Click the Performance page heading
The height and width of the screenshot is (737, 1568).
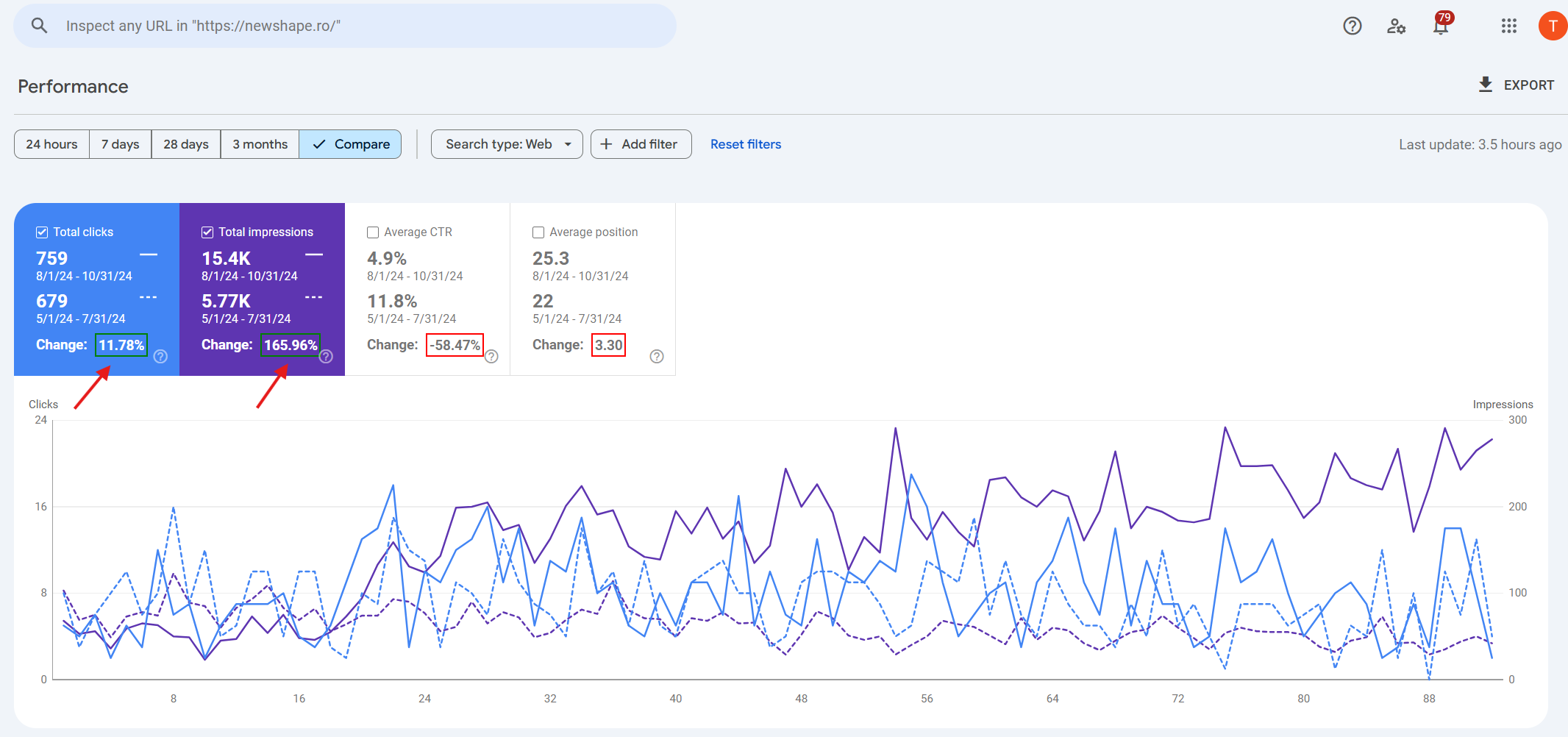pos(73,87)
